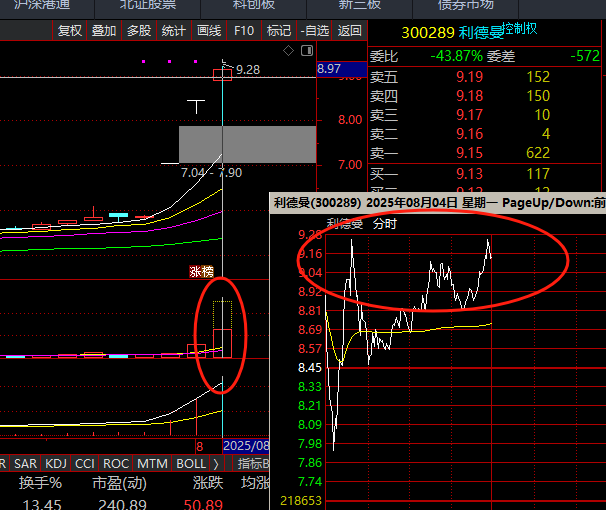Click the 分时 label in the popup
Screen dimensions: 606x510
coord(385,224)
